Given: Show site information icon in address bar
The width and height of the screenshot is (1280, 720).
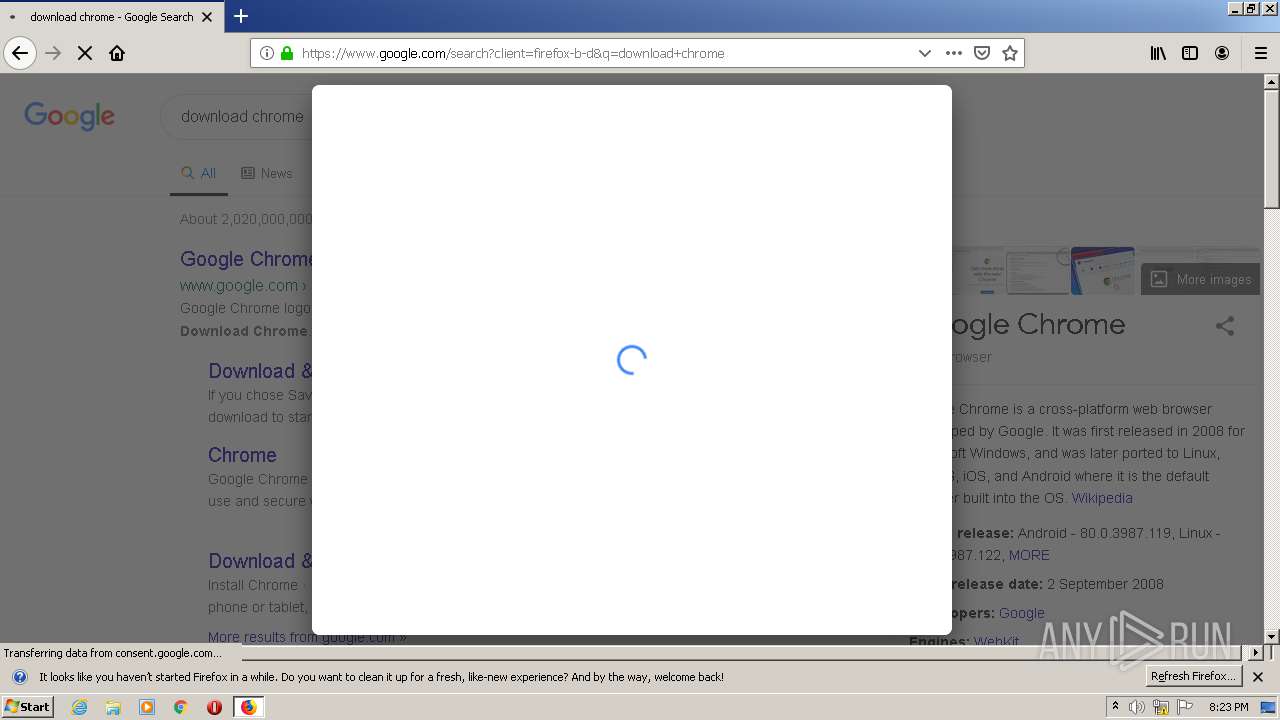Looking at the screenshot, I should coord(267,53).
